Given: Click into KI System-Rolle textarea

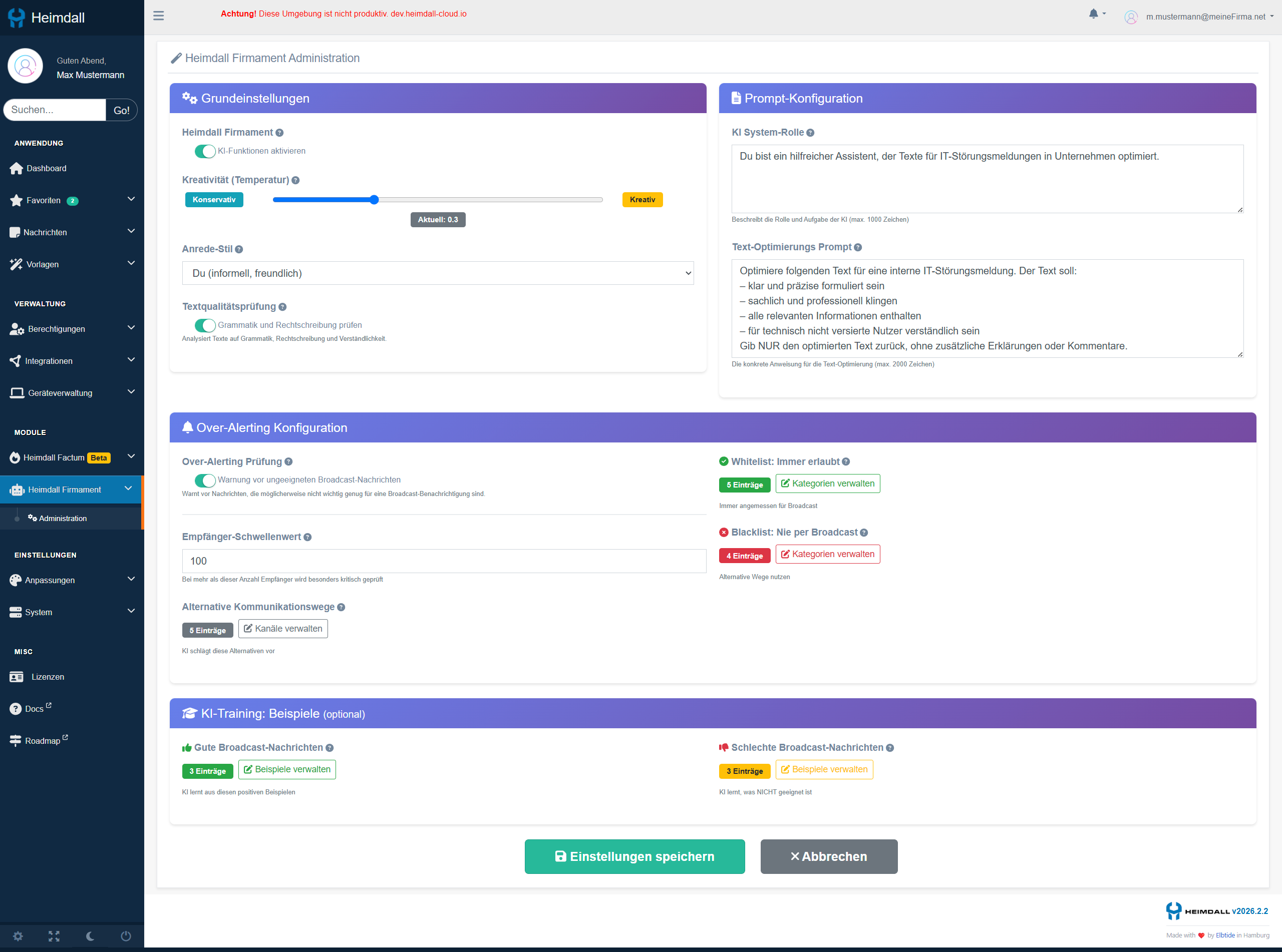Looking at the screenshot, I should [988, 179].
